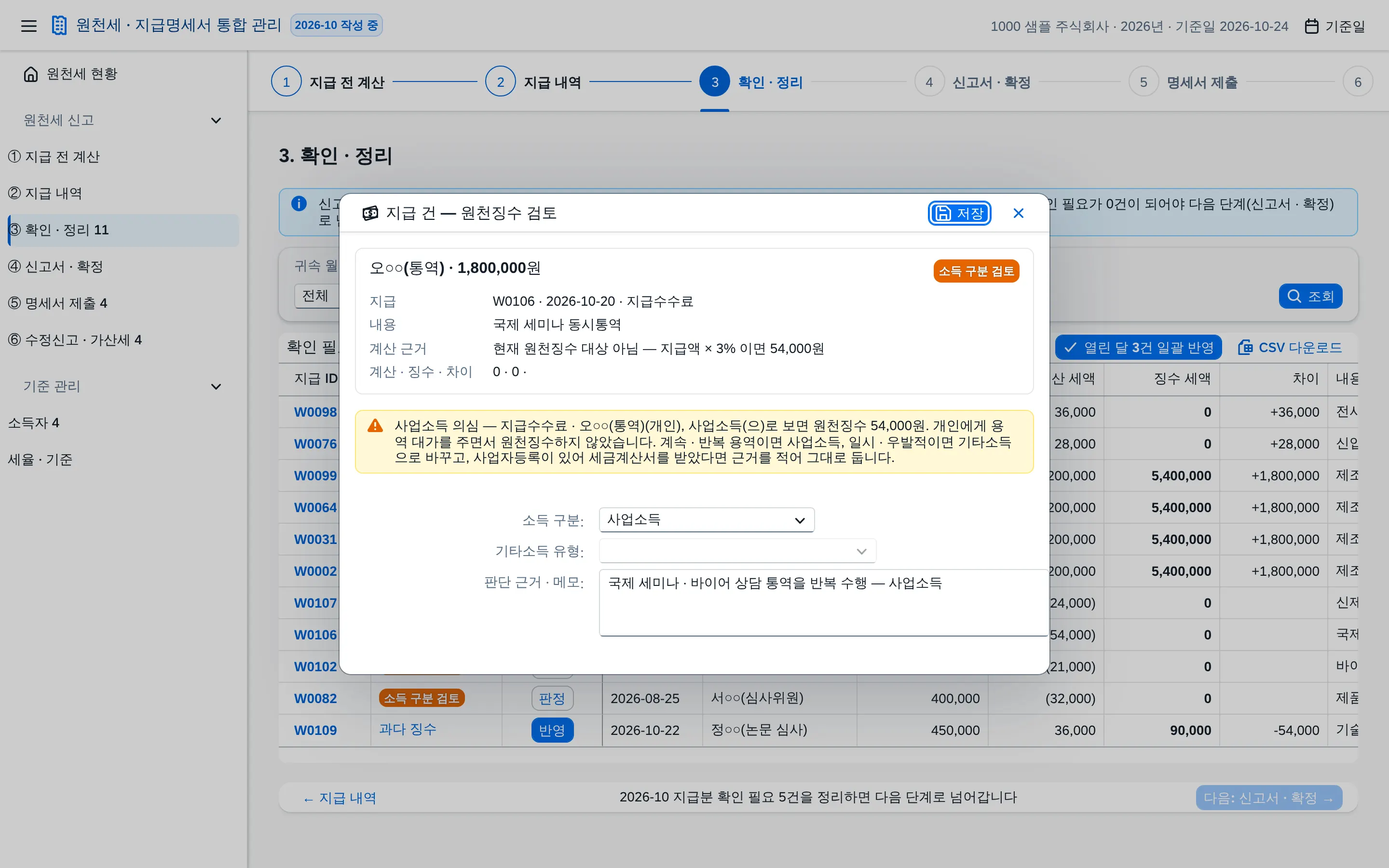The image size is (1389, 868).
Task: Click 열린 달 3건 일괄 반영 button
Action: pos(1138,347)
